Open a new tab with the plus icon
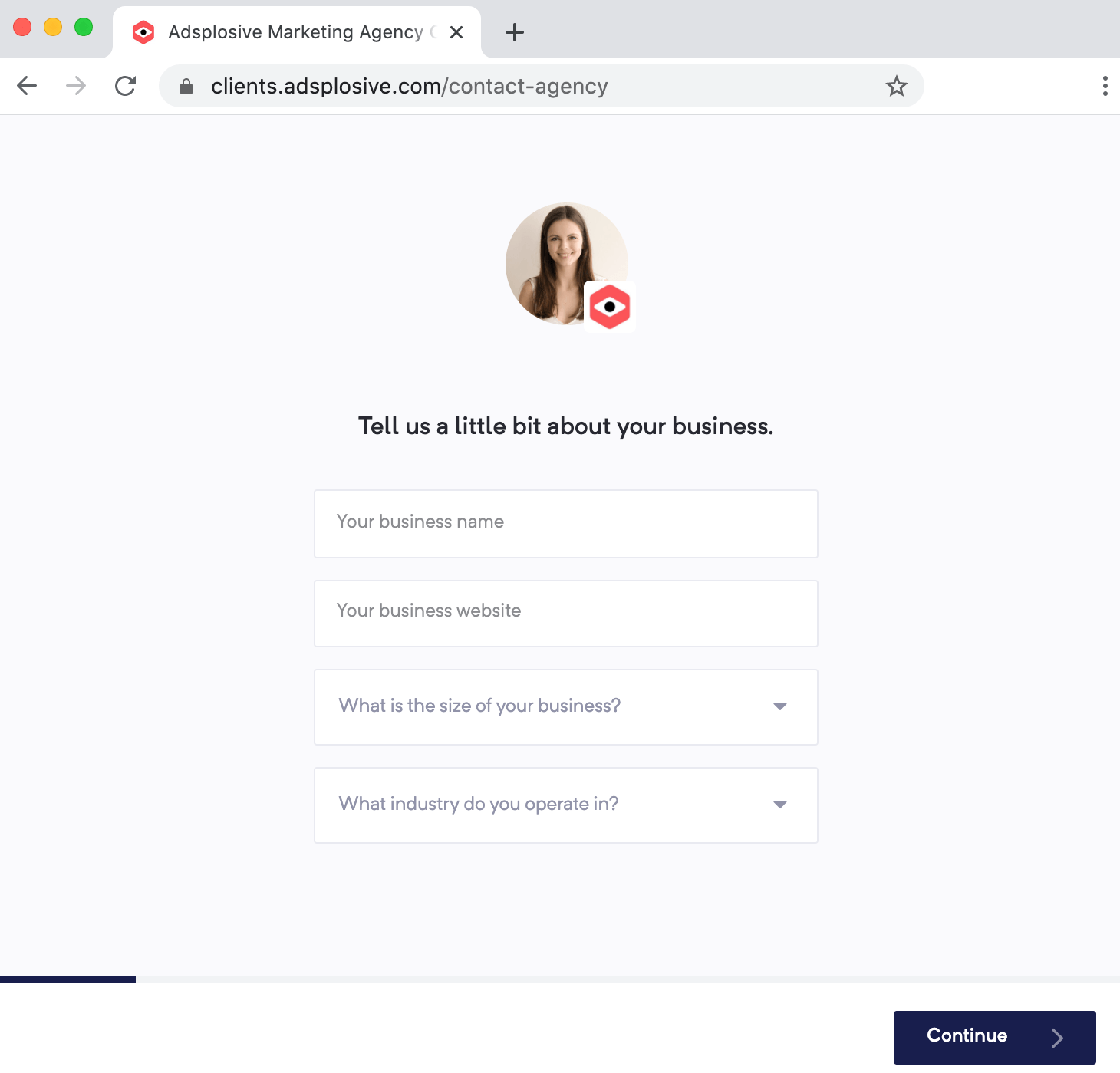 pyautogui.click(x=515, y=32)
